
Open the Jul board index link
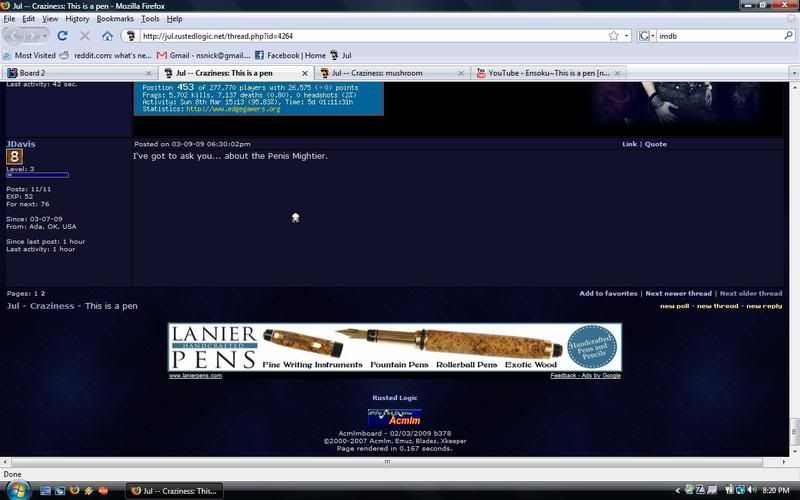[12, 306]
